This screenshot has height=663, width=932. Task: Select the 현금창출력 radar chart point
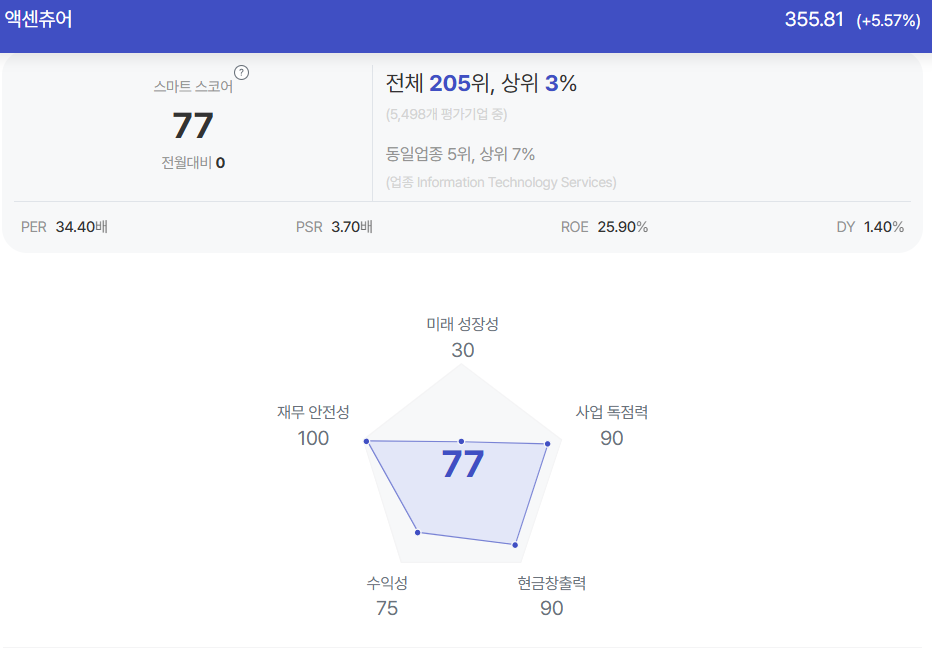(515, 545)
